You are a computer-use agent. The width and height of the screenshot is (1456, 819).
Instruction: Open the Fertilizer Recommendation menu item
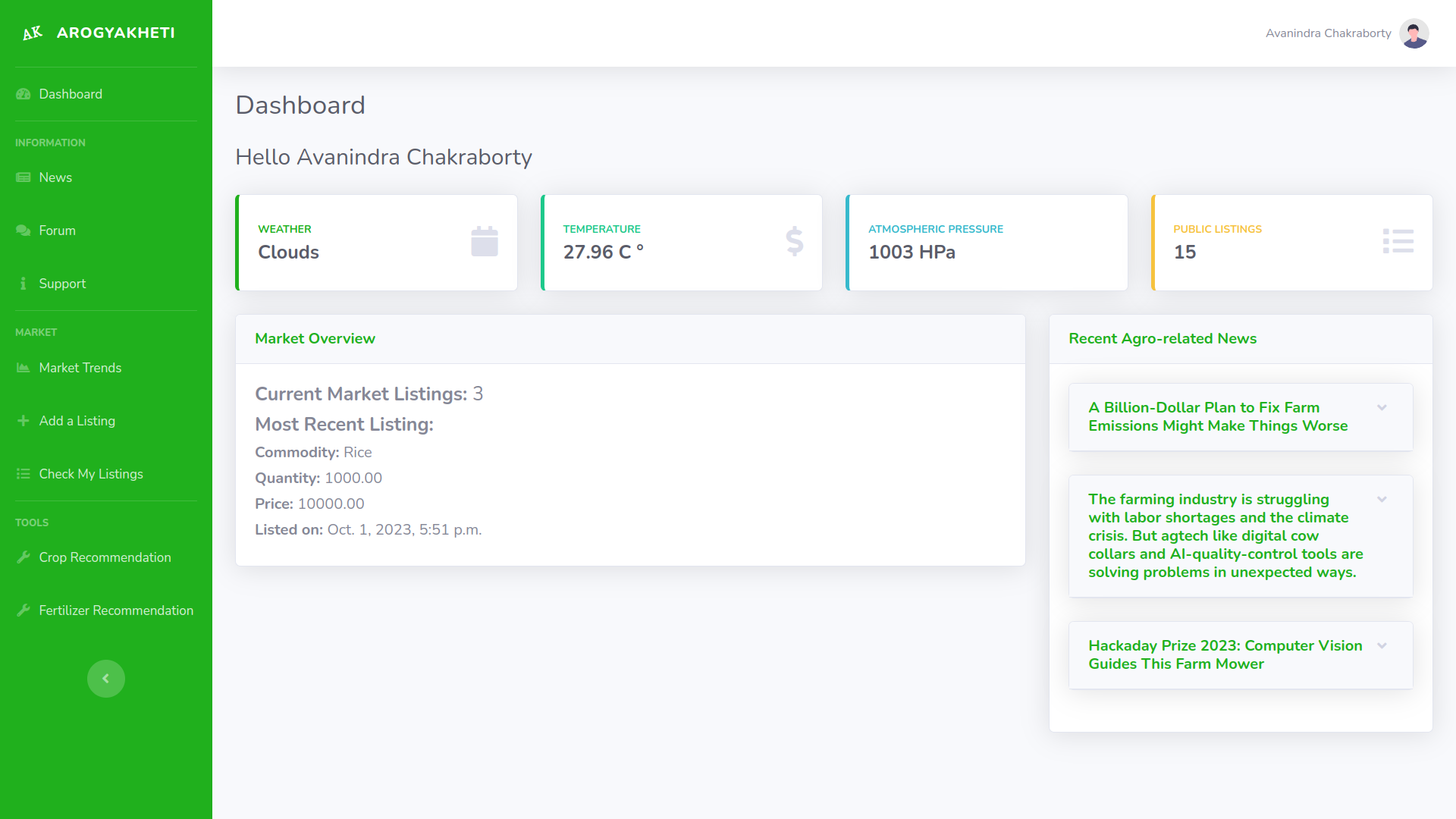[115, 610]
